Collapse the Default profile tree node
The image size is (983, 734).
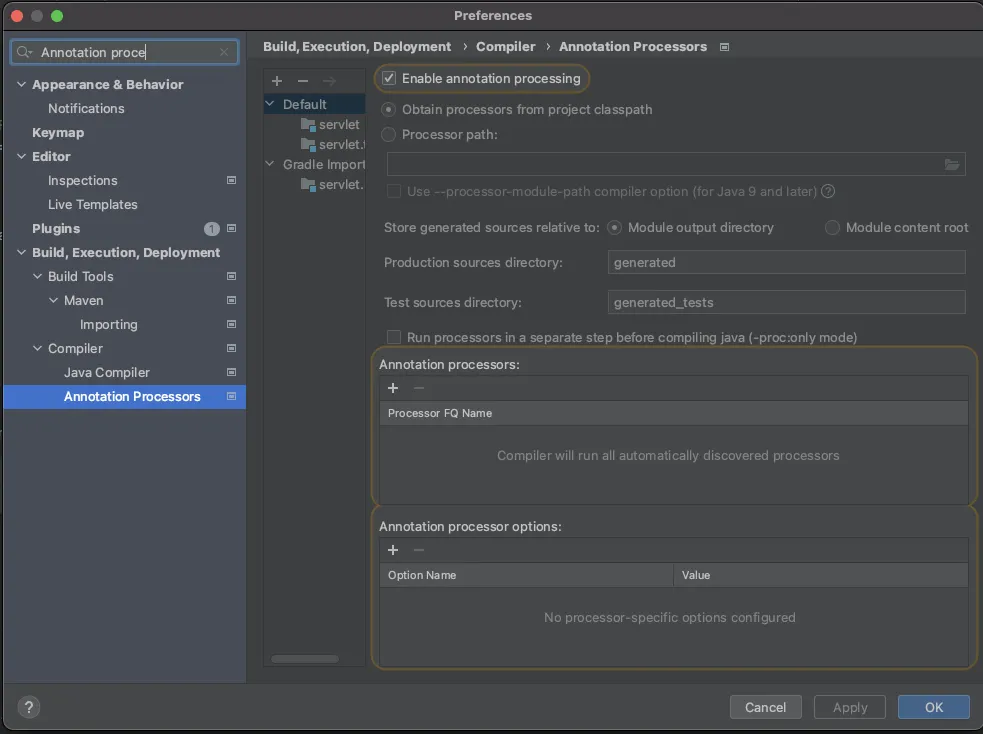pyautogui.click(x=271, y=104)
